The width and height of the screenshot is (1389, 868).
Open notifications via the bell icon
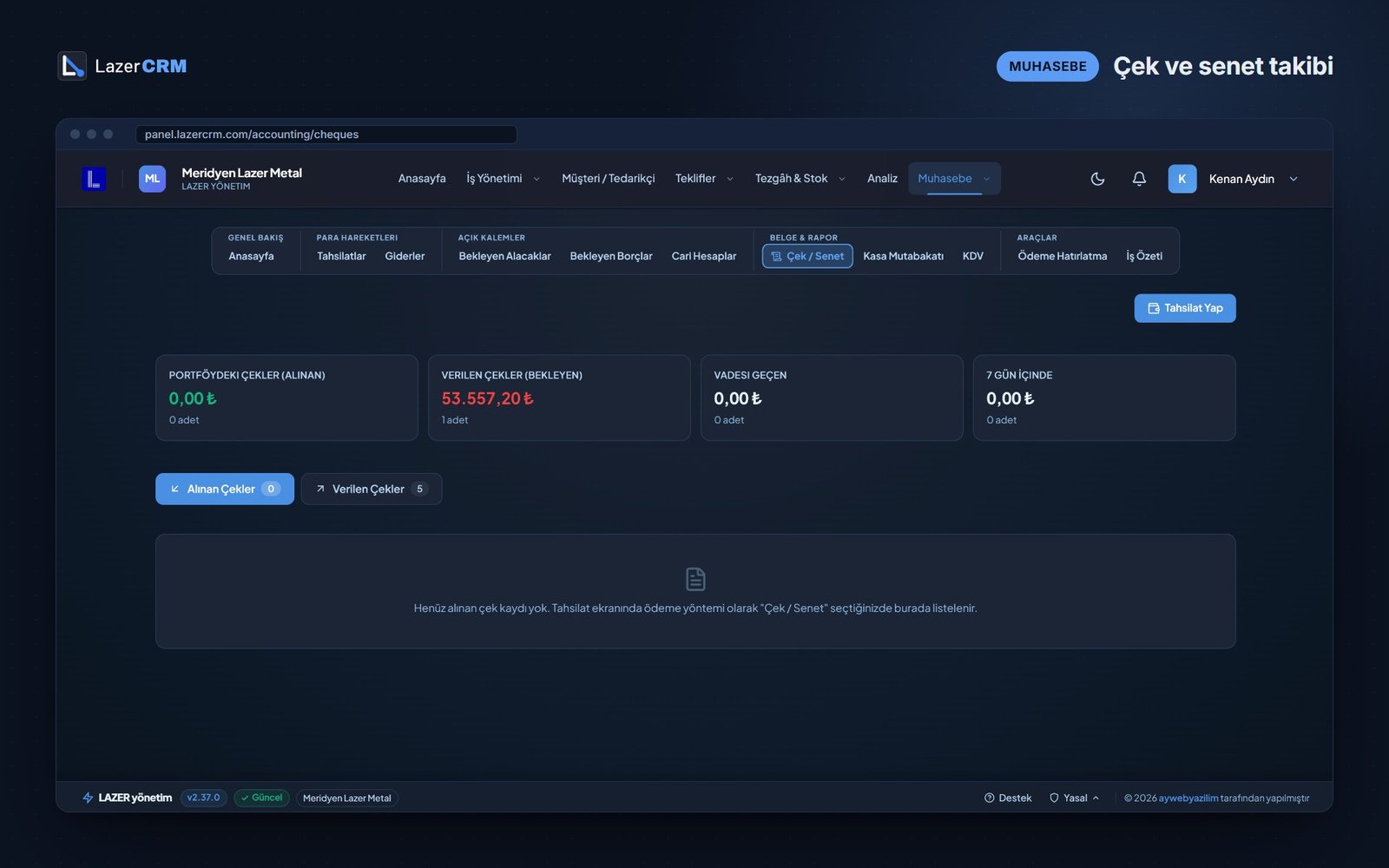pos(1139,179)
